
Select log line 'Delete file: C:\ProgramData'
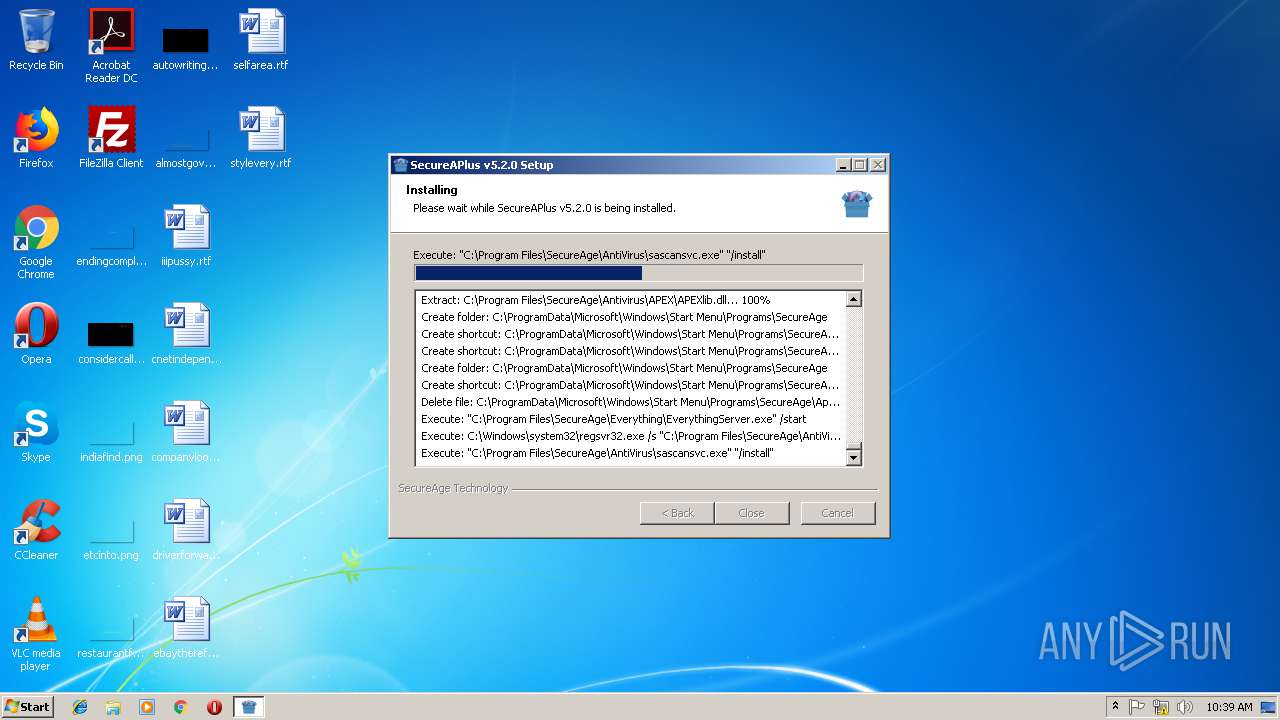click(x=630, y=402)
